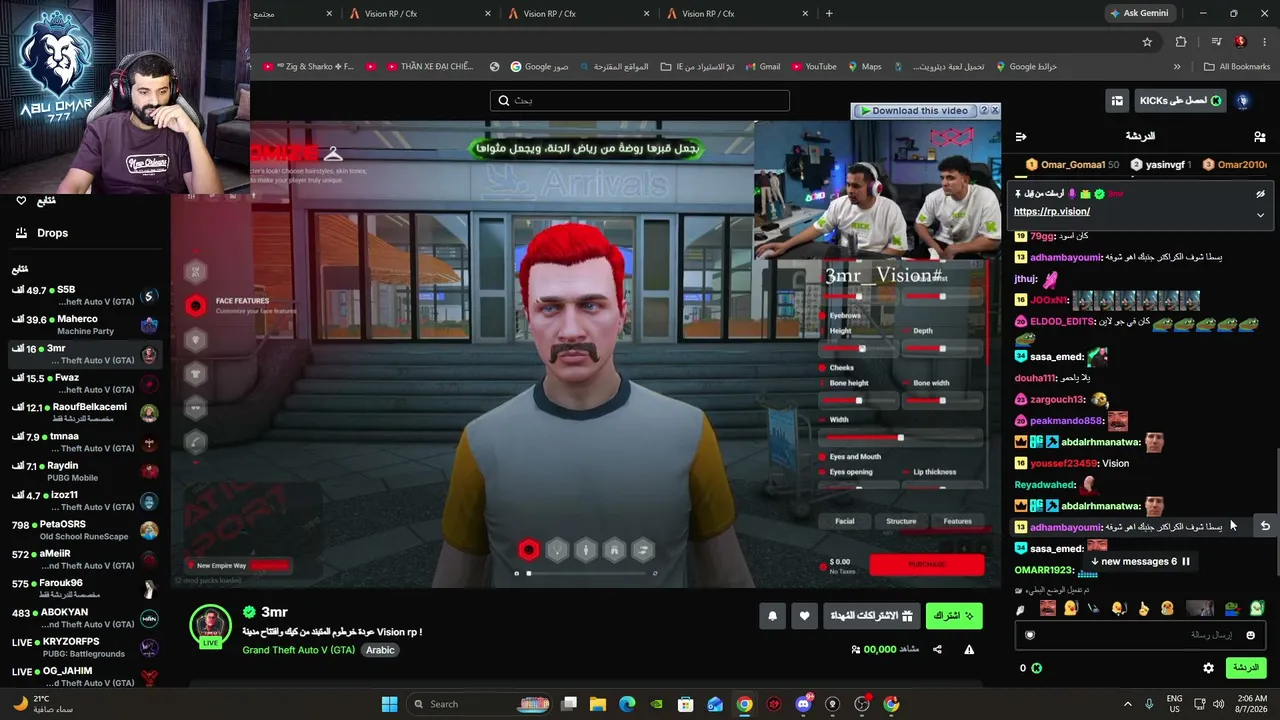Click the green chat الدردشة send button
Screen dimensions: 1280x720
coord(1245,668)
